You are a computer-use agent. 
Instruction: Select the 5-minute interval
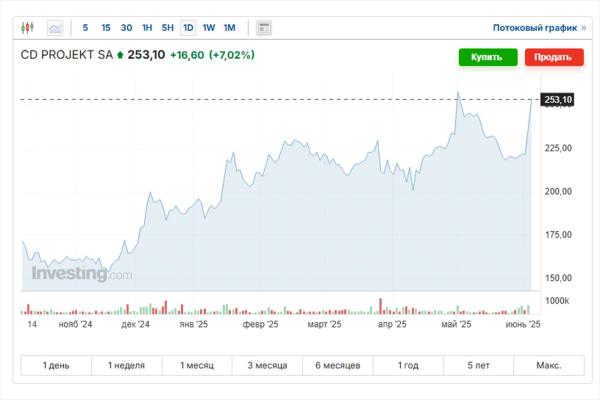point(85,28)
